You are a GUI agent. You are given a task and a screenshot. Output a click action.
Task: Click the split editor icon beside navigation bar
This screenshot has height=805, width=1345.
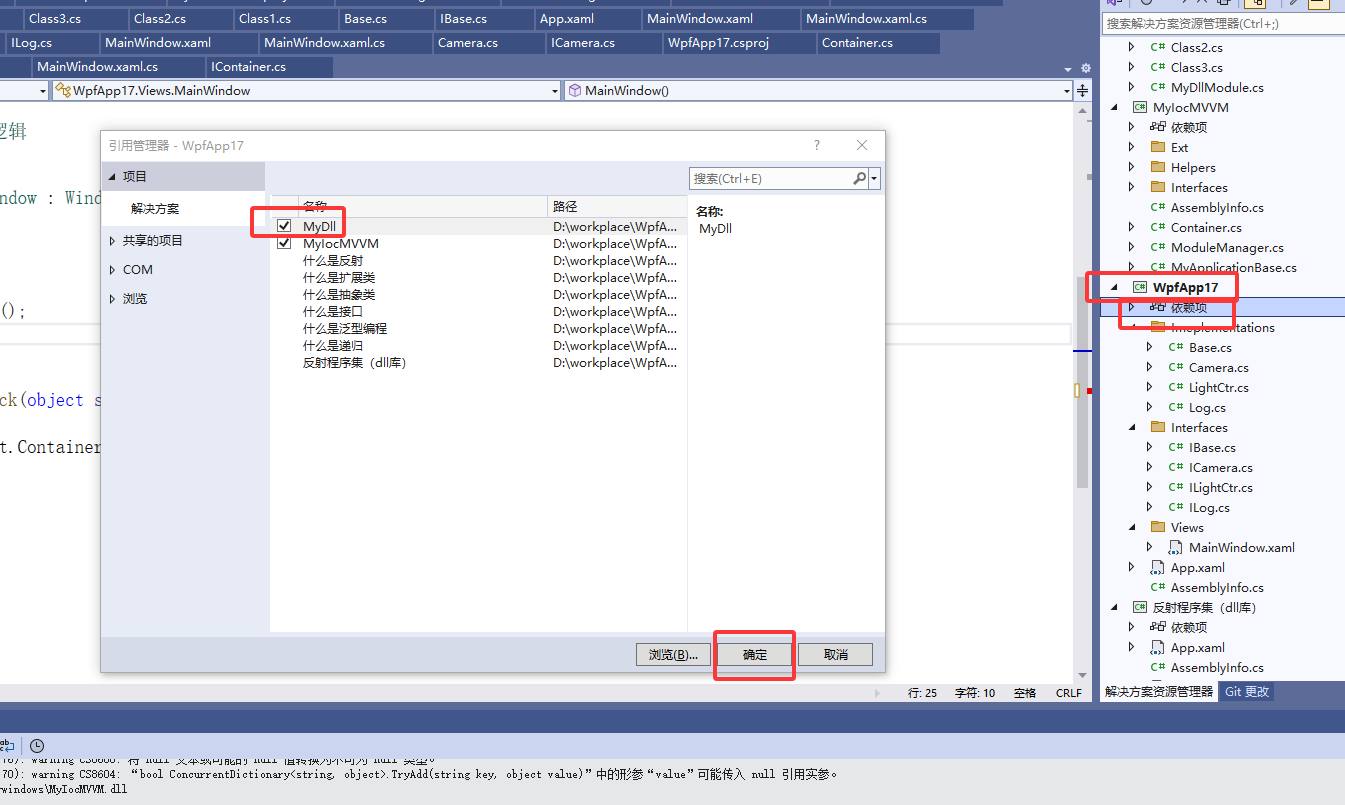pos(1083,91)
